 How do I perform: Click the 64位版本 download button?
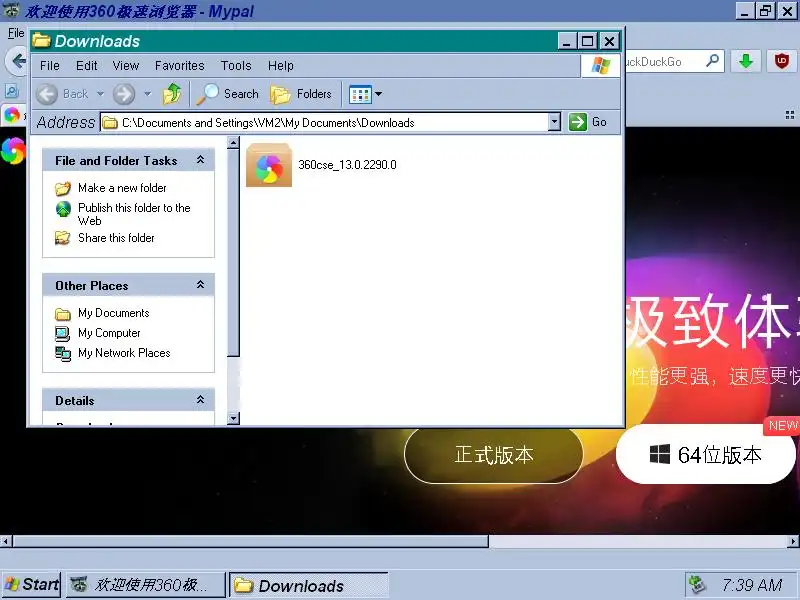point(706,454)
